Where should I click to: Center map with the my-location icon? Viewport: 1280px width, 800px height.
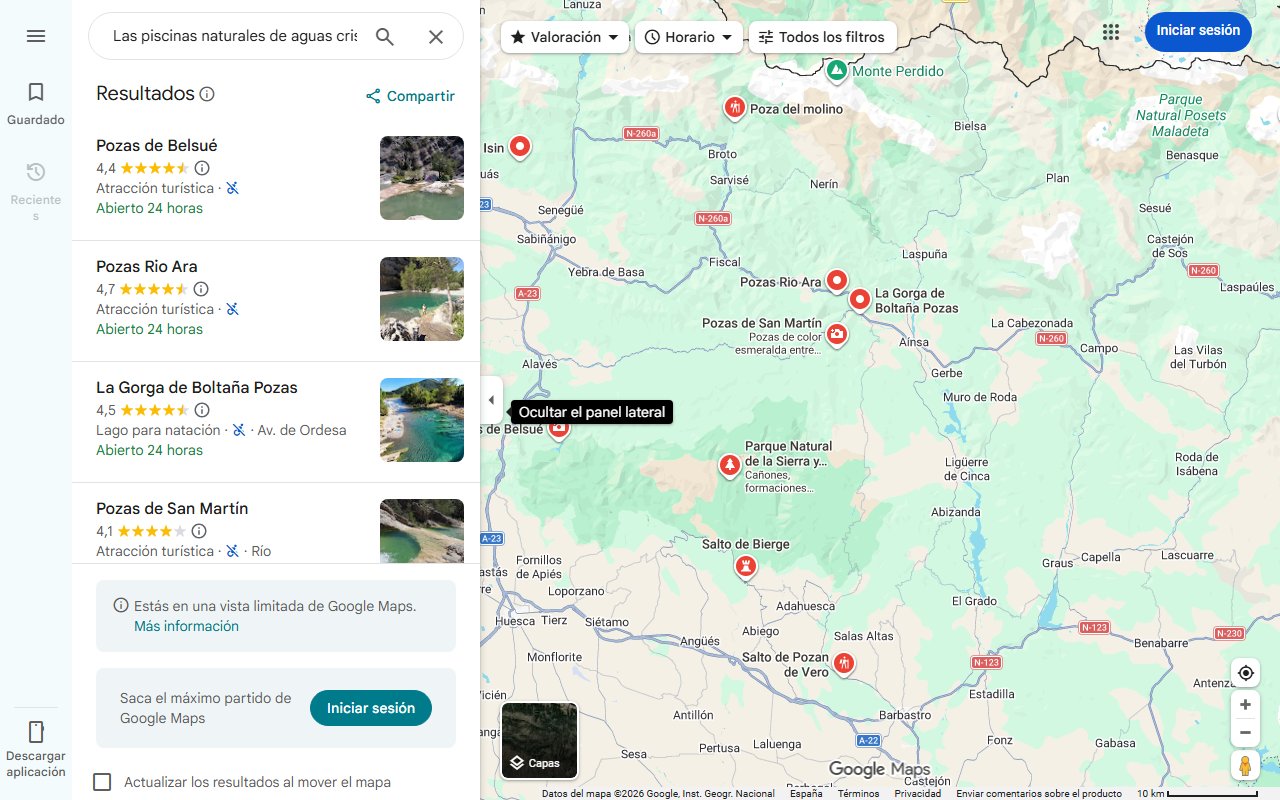click(x=1245, y=673)
